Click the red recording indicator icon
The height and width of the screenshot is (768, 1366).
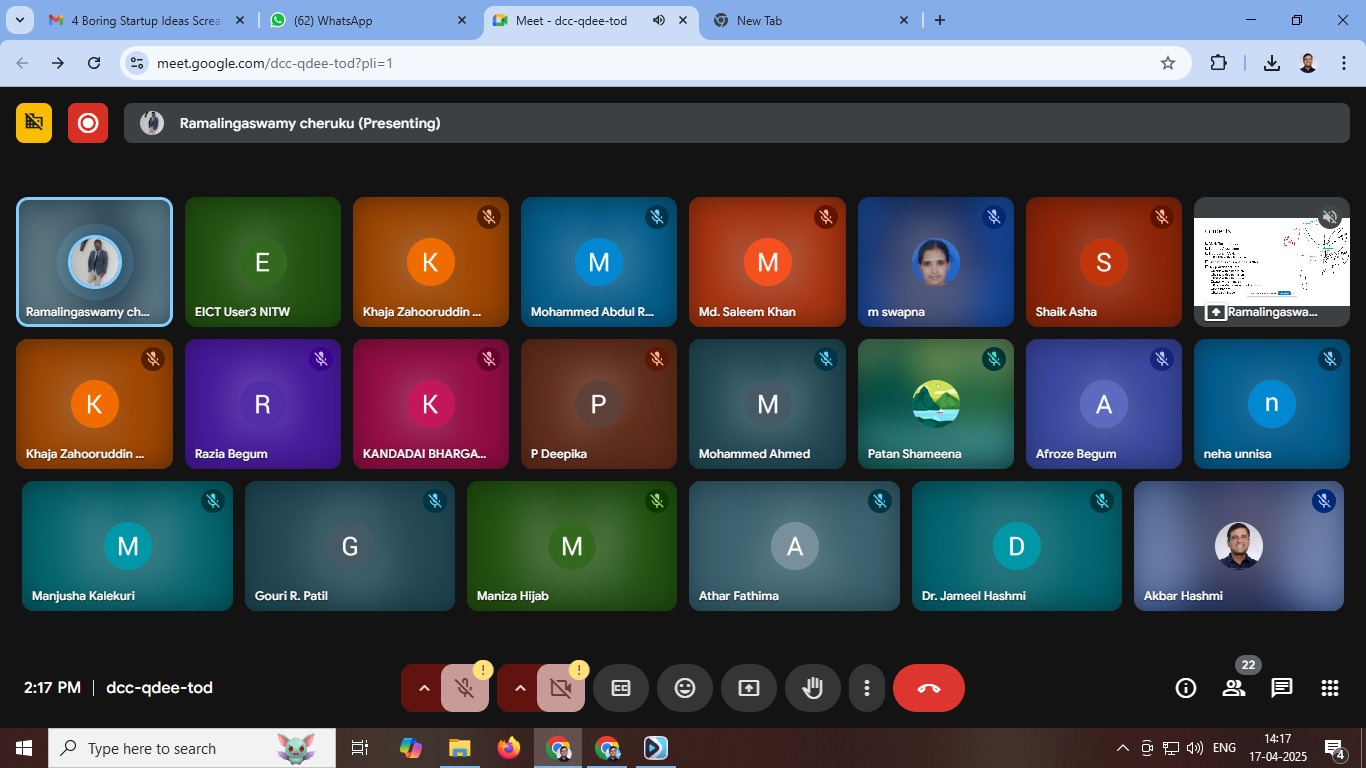click(88, 123)
